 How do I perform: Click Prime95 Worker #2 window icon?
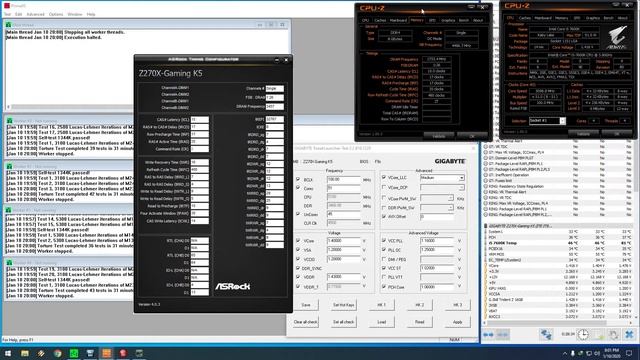(x=9, y=167)
